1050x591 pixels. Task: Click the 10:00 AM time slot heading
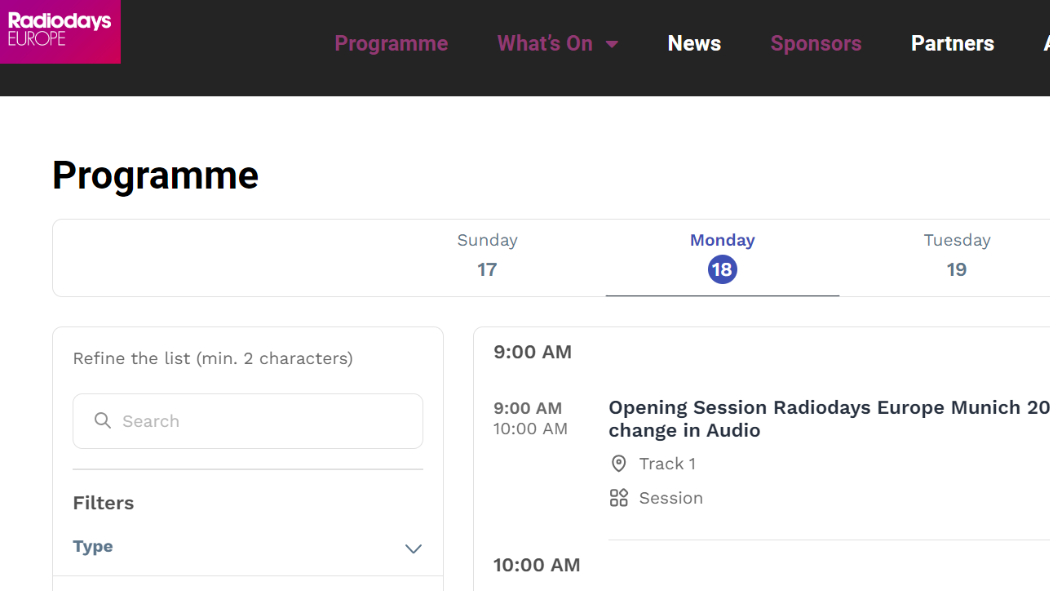coord(536,565)
